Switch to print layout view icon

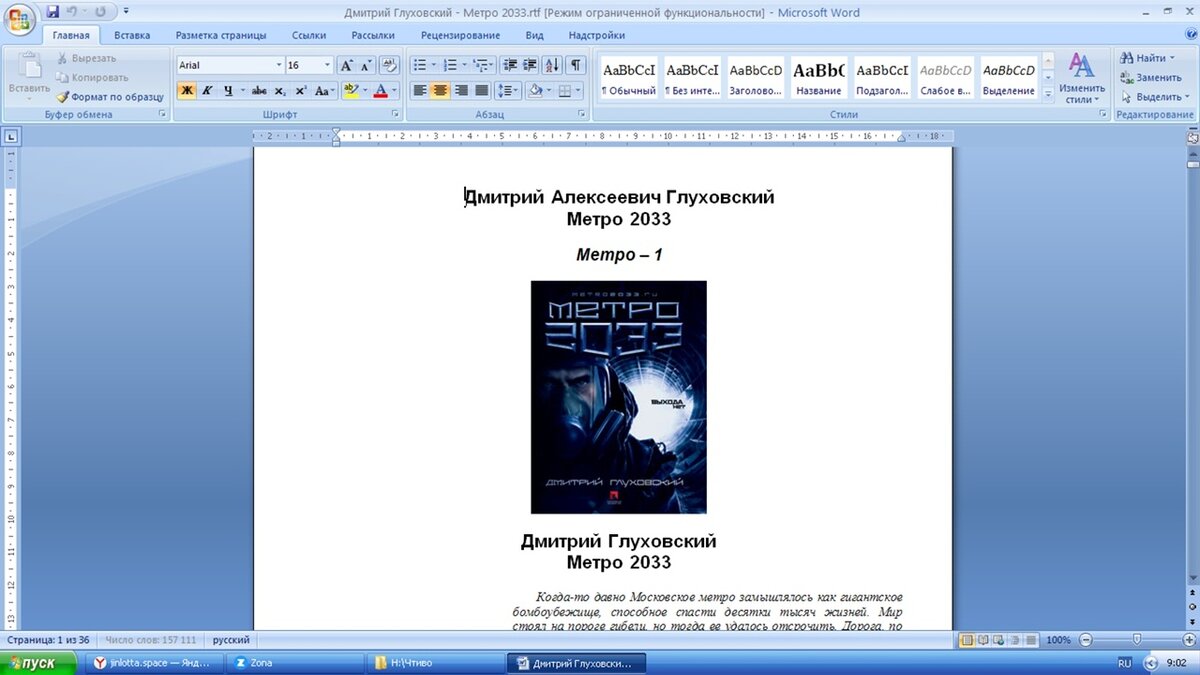(x=967, y=640)
